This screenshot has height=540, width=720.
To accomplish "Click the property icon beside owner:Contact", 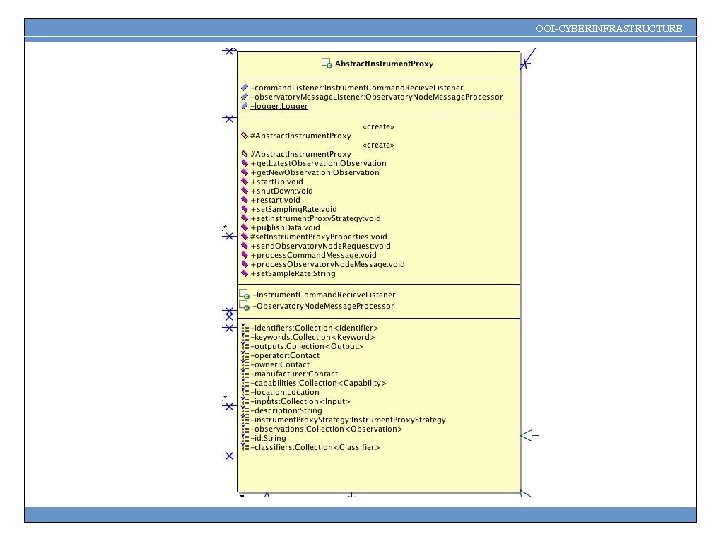I will [x=245, y=365].
